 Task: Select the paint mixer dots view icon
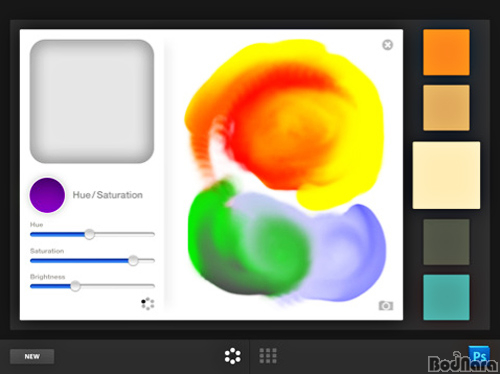click(233, 356)
